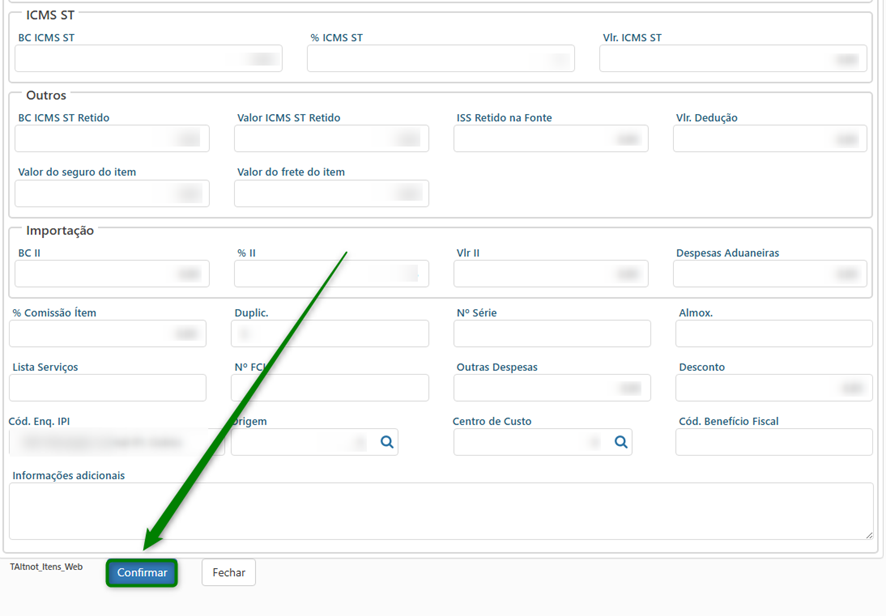Click the Centro de Custo search icon
Screen dimensions: 886x616
(621, 442)
